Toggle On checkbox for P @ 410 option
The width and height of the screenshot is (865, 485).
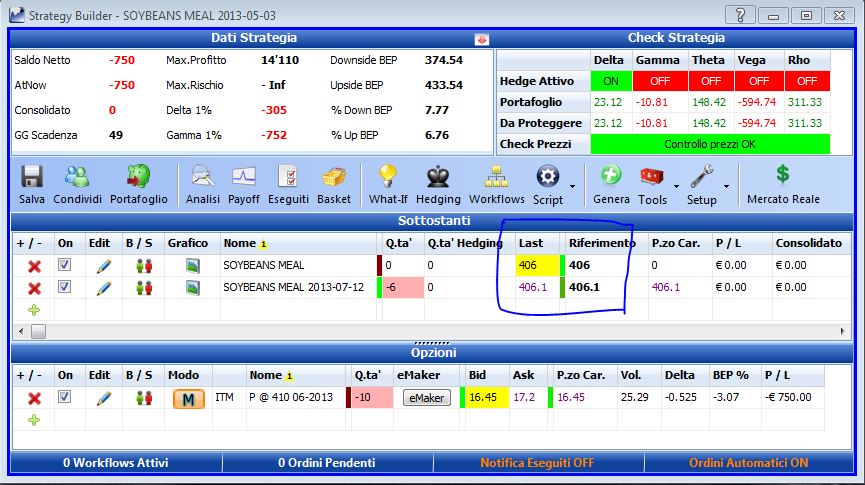click(65, 397)
